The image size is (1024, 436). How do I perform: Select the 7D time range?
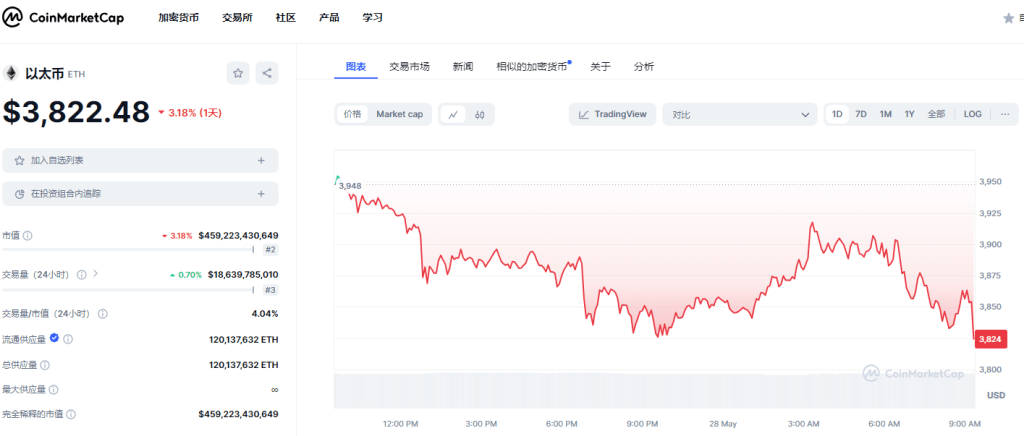click(x=860, y=114)
